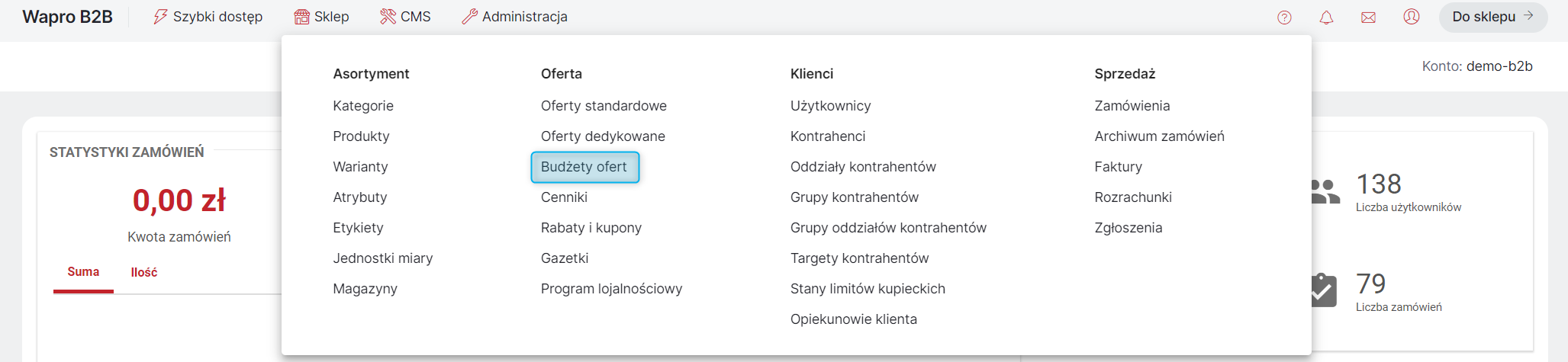
Task: Open Kategorie under Asortyment
Action: (363, 106)
